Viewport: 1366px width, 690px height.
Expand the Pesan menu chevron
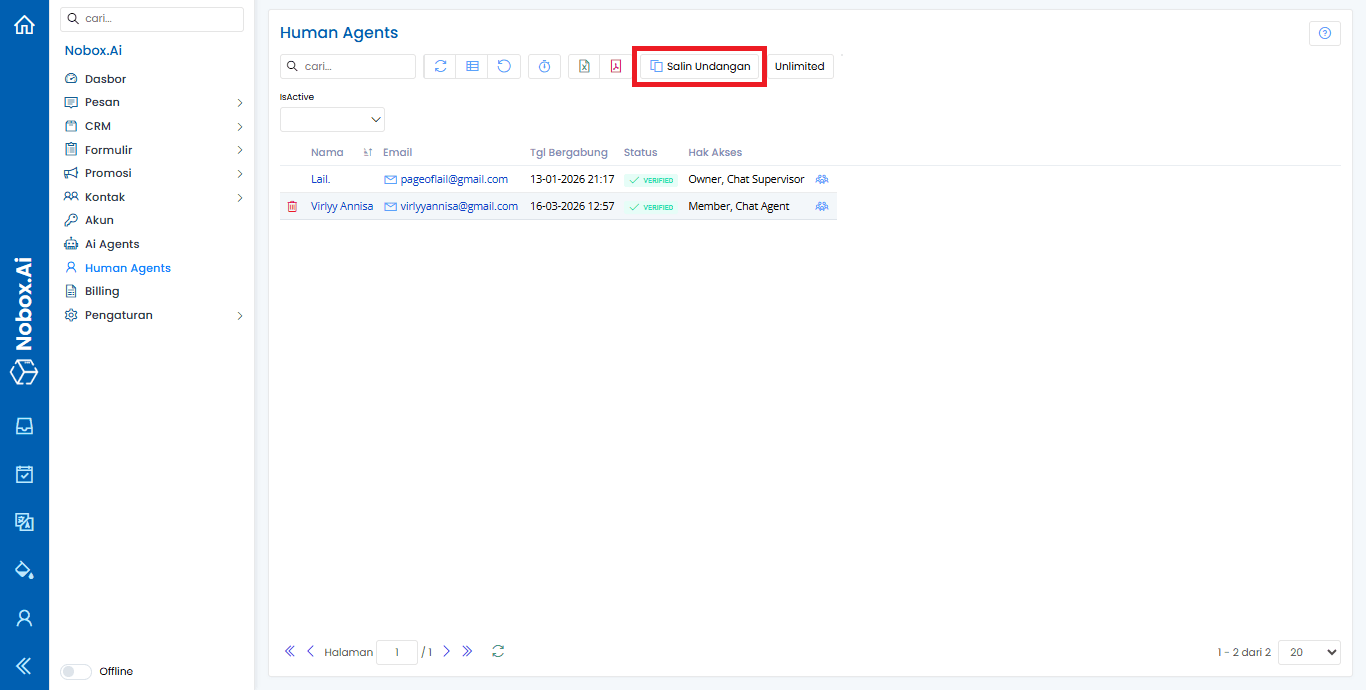240,102
